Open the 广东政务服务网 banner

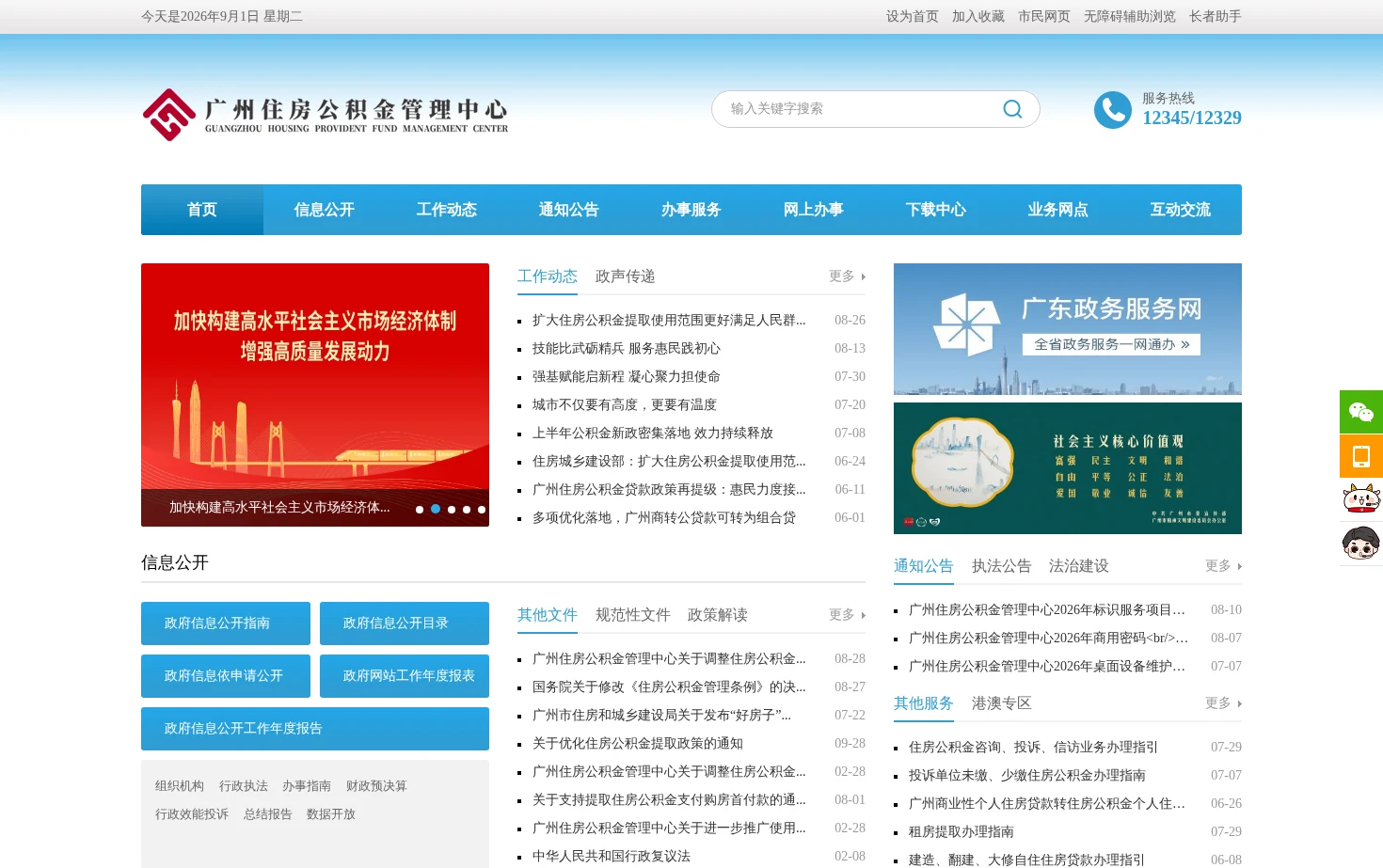1068,329
